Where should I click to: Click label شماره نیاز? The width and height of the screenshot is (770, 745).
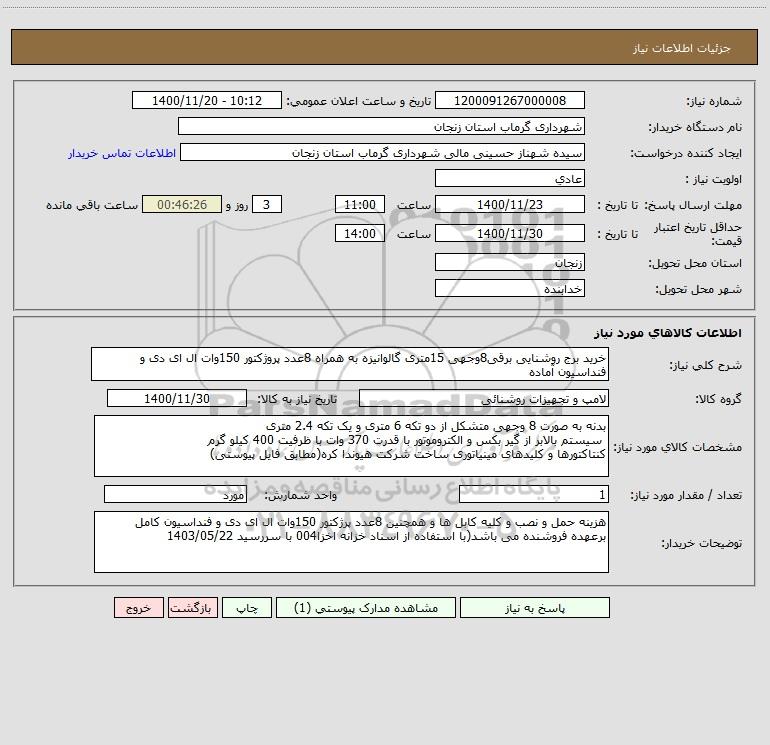(714, 102)
